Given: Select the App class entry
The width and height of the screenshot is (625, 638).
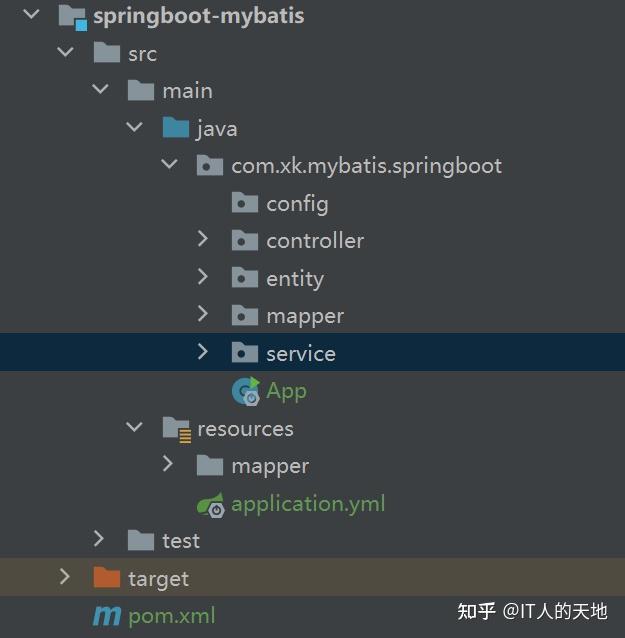Looking at the screenshot, I should (x=286, y=391).
